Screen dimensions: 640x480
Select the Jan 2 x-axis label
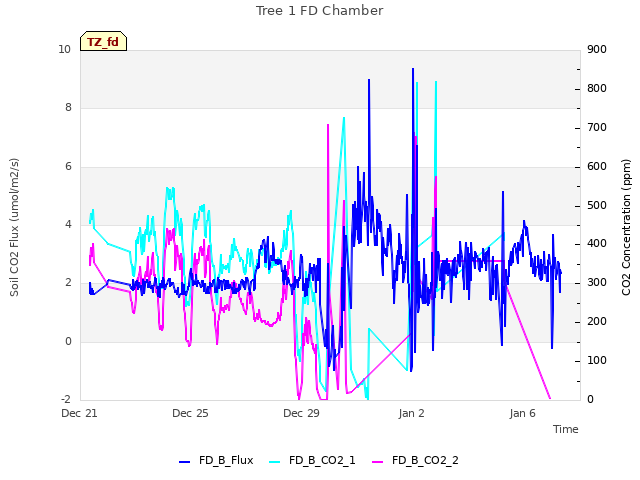411,413
